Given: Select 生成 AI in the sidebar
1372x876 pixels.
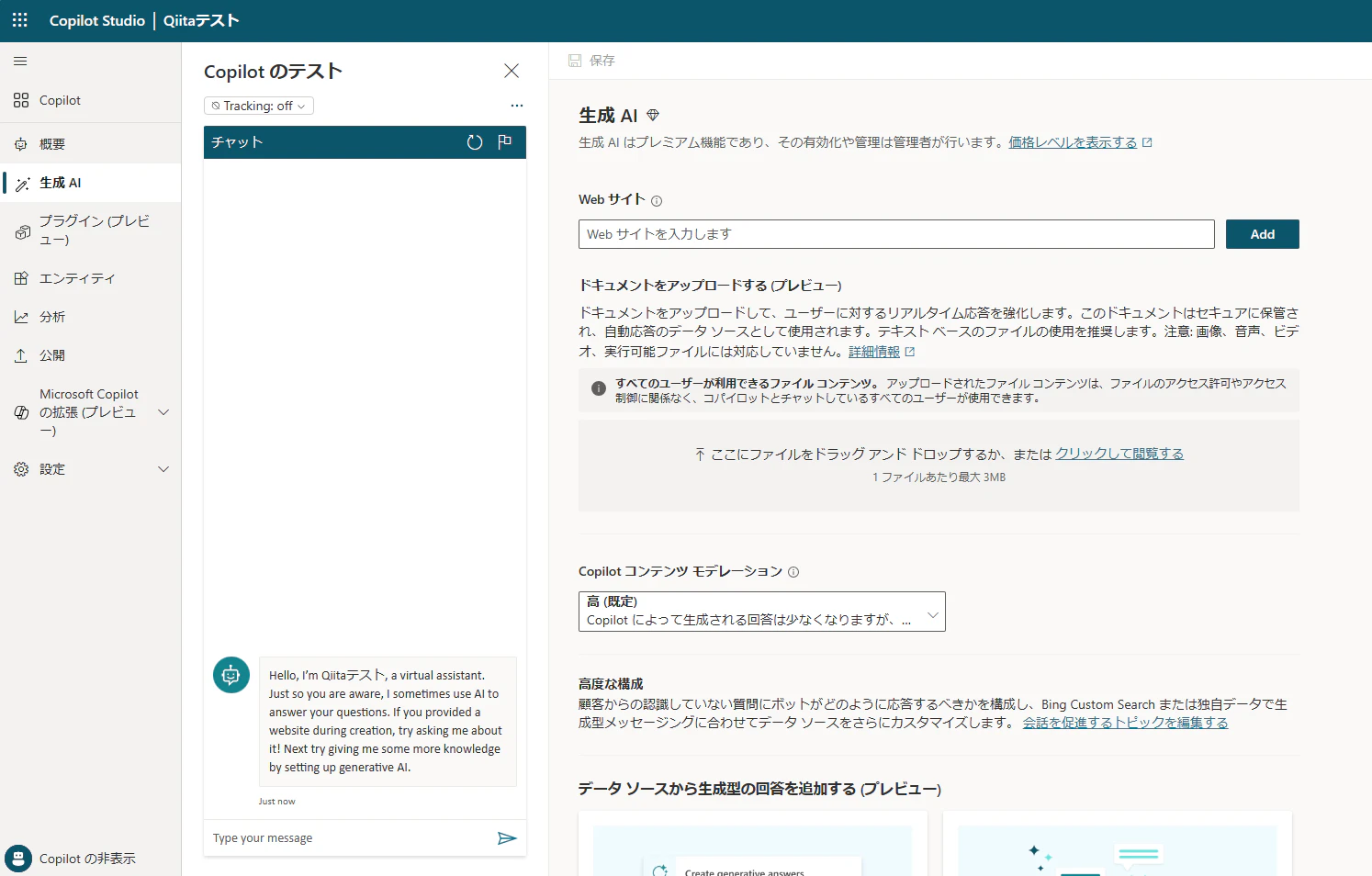Looking at the screenshot, I should point(91,183).
